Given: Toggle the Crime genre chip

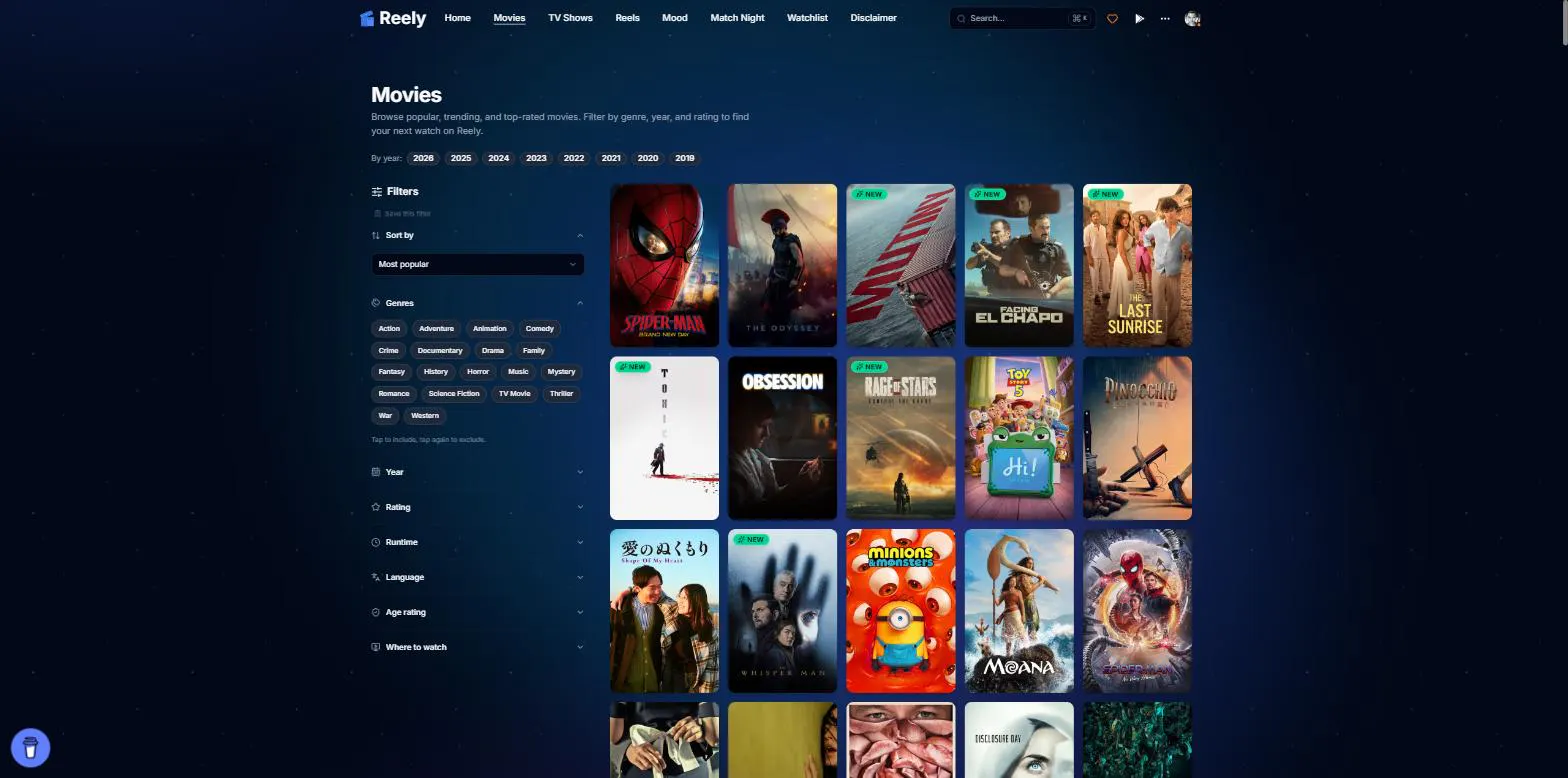Looking at the screenshot, I should click(389, 350).
